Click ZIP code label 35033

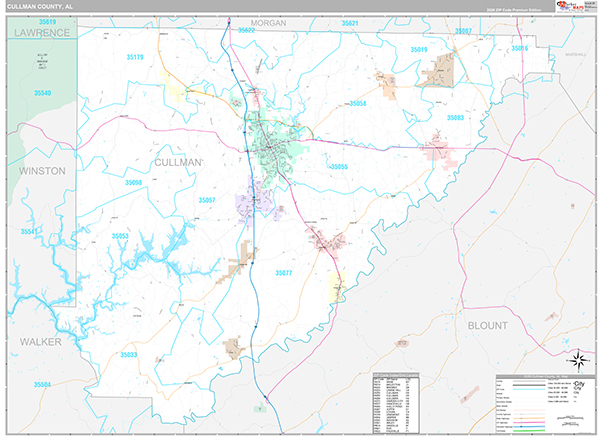pyautogui.click(x=129, y=355)
